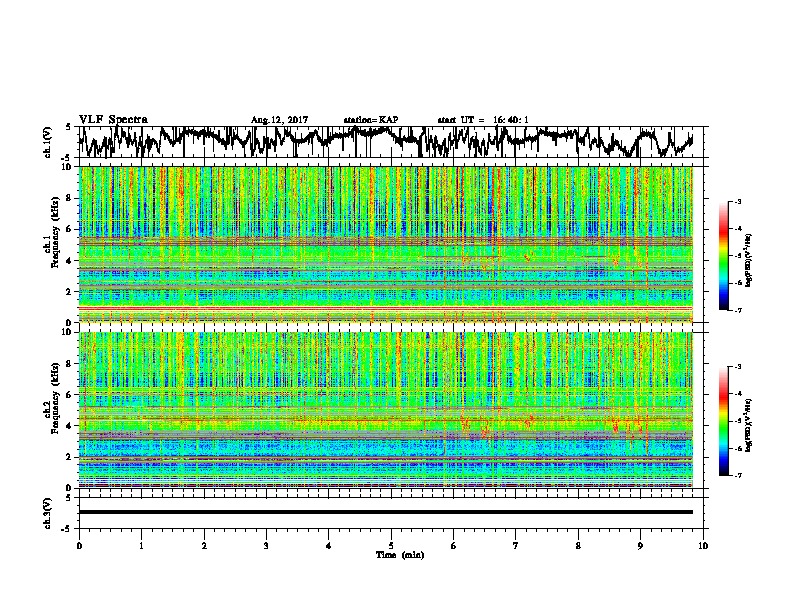Screen dimensions: 792x612
Task: Click the red 1 kHz band in ch.1 spectrogram
Action: tap(385, 307)
